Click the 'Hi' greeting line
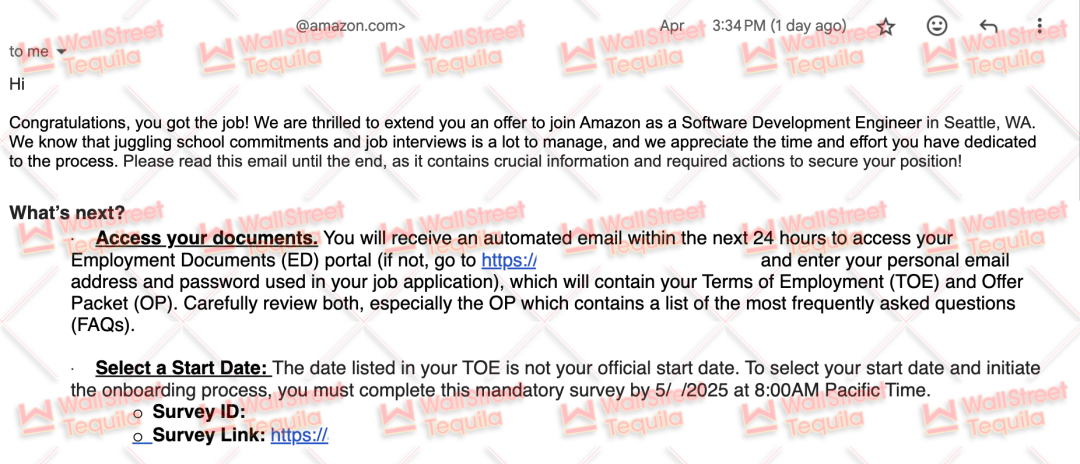1080x464 pixels. click(17, 85)
